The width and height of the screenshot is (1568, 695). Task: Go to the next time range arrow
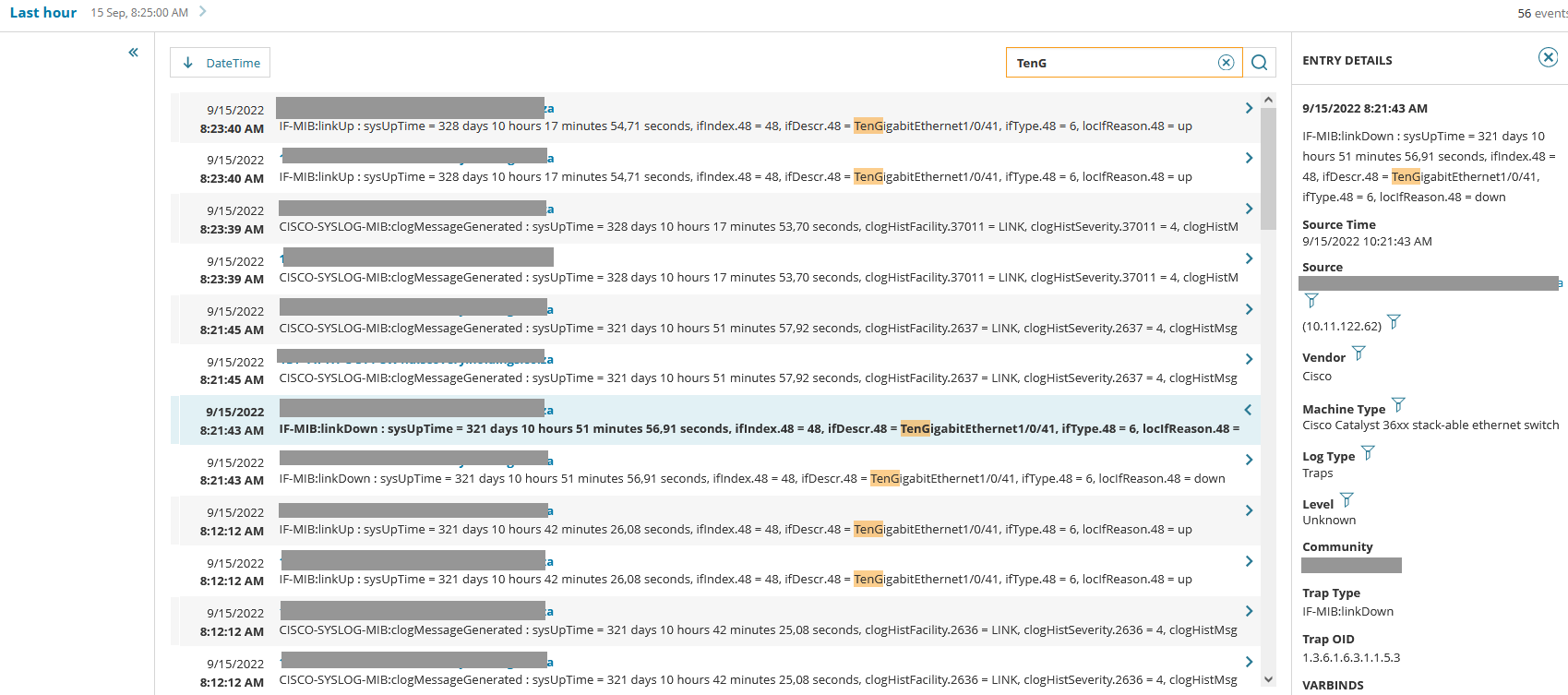tap(202, 12)
